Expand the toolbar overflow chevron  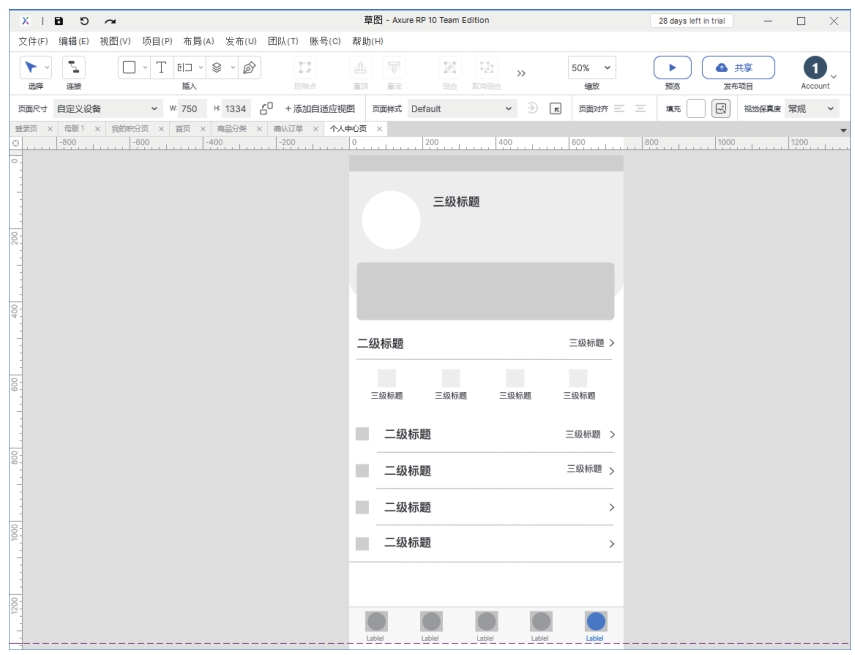coord(521,71)
